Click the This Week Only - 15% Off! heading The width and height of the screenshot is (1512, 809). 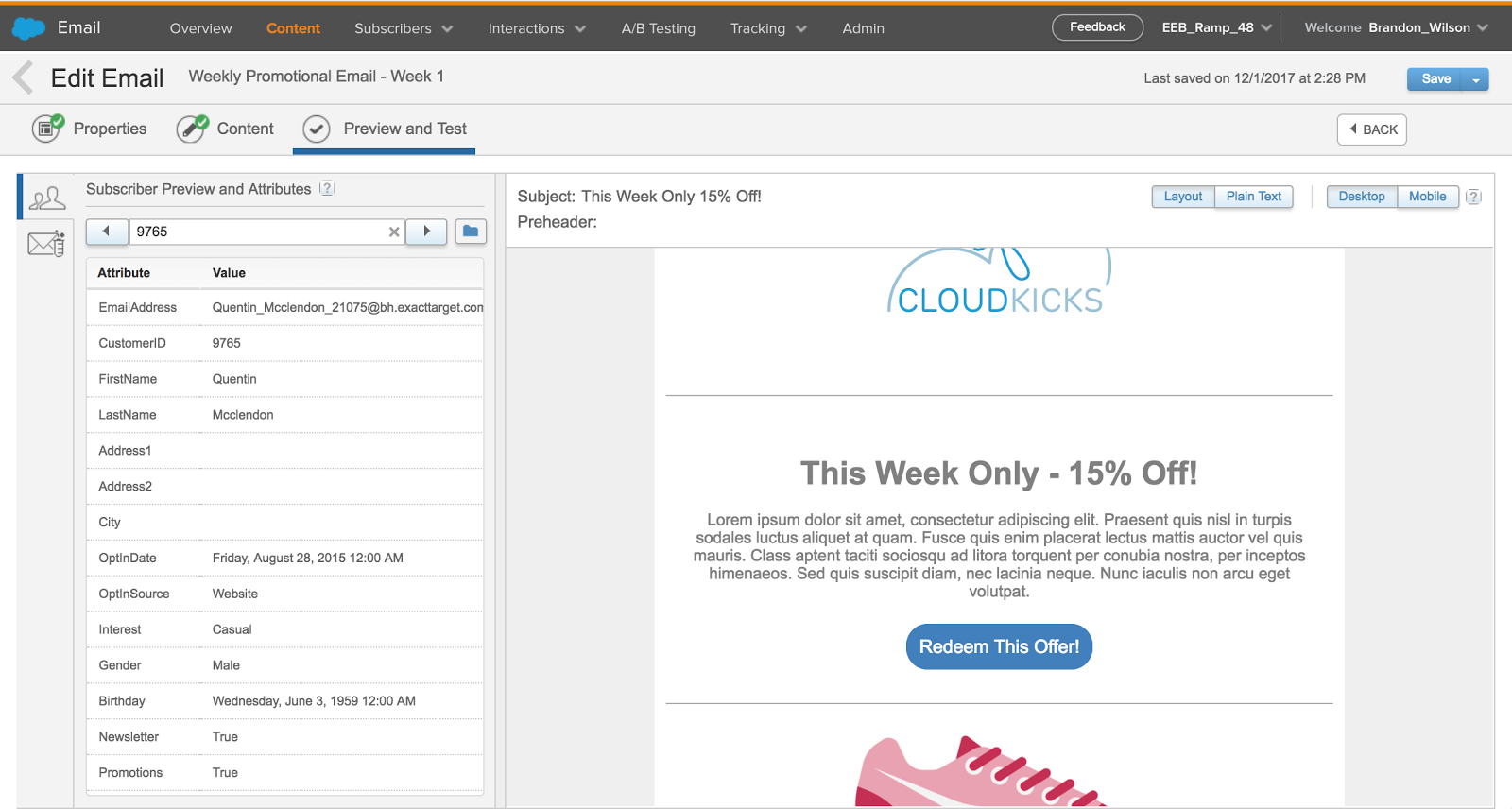pyautogui.click(x=999, y=473)
